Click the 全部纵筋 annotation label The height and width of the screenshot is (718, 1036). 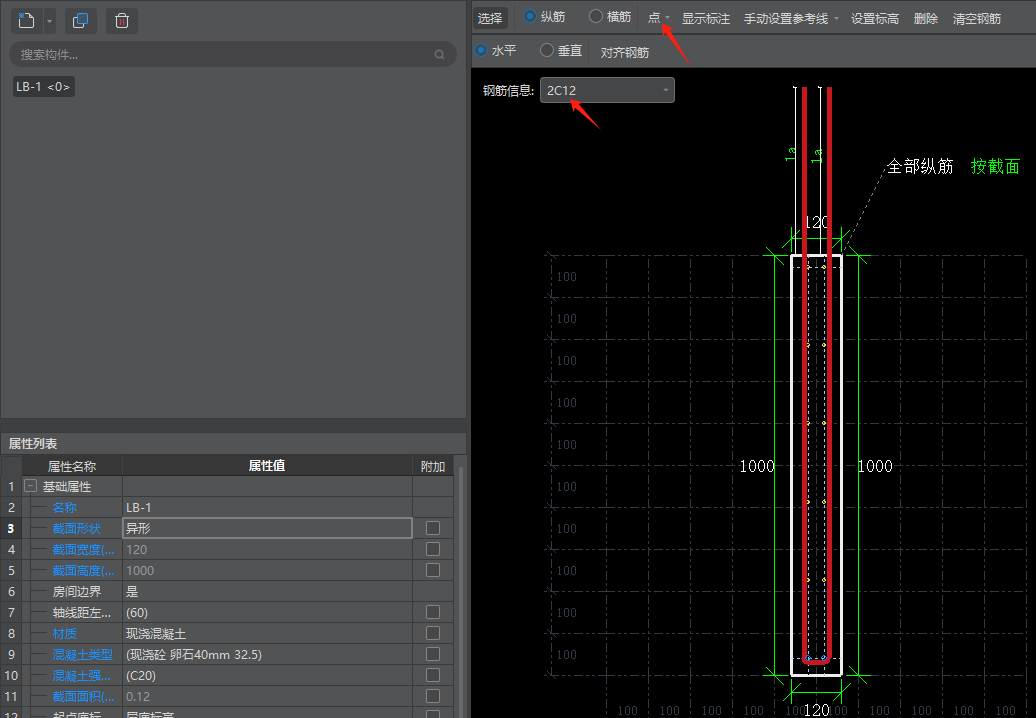click(x=920, y=166)
